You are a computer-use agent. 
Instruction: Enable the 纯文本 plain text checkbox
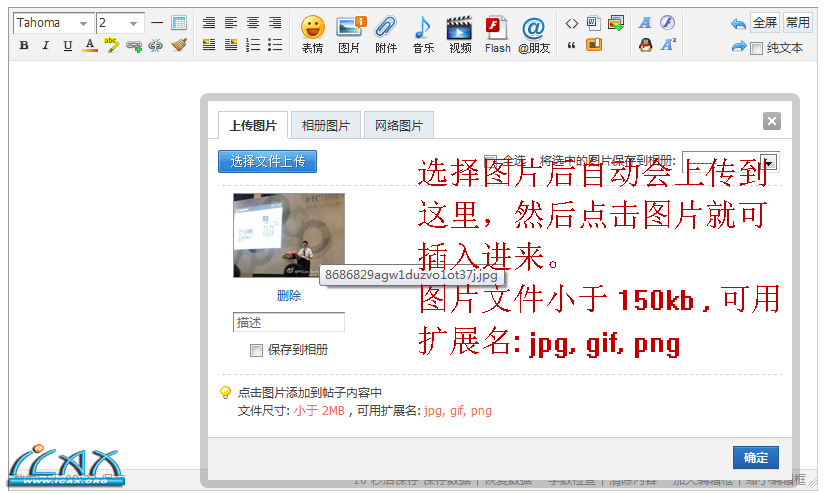coord(757,49)
